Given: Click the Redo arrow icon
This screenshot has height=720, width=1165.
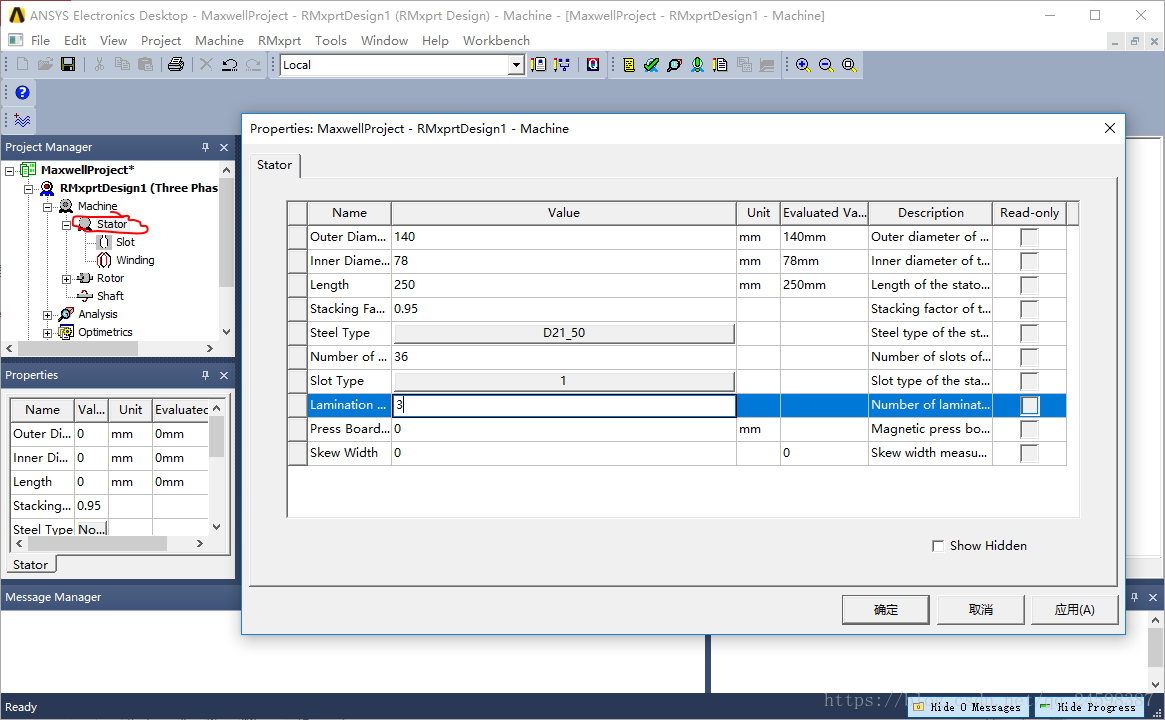Looking at the screenshot, I should tap(253, 65).
